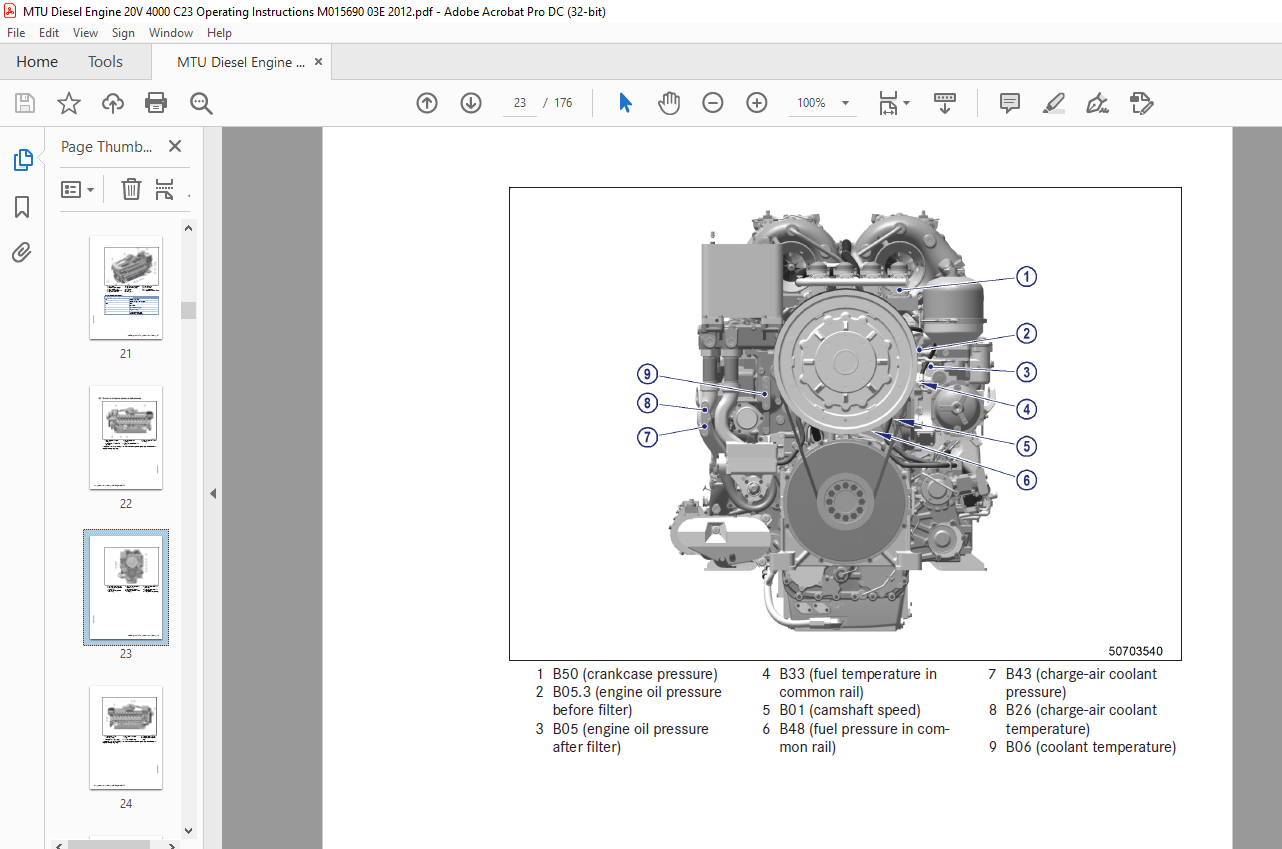Screen dimensions: 1282x849
Task: Click the total pages text 176
Action: click(x=563, y=103)
